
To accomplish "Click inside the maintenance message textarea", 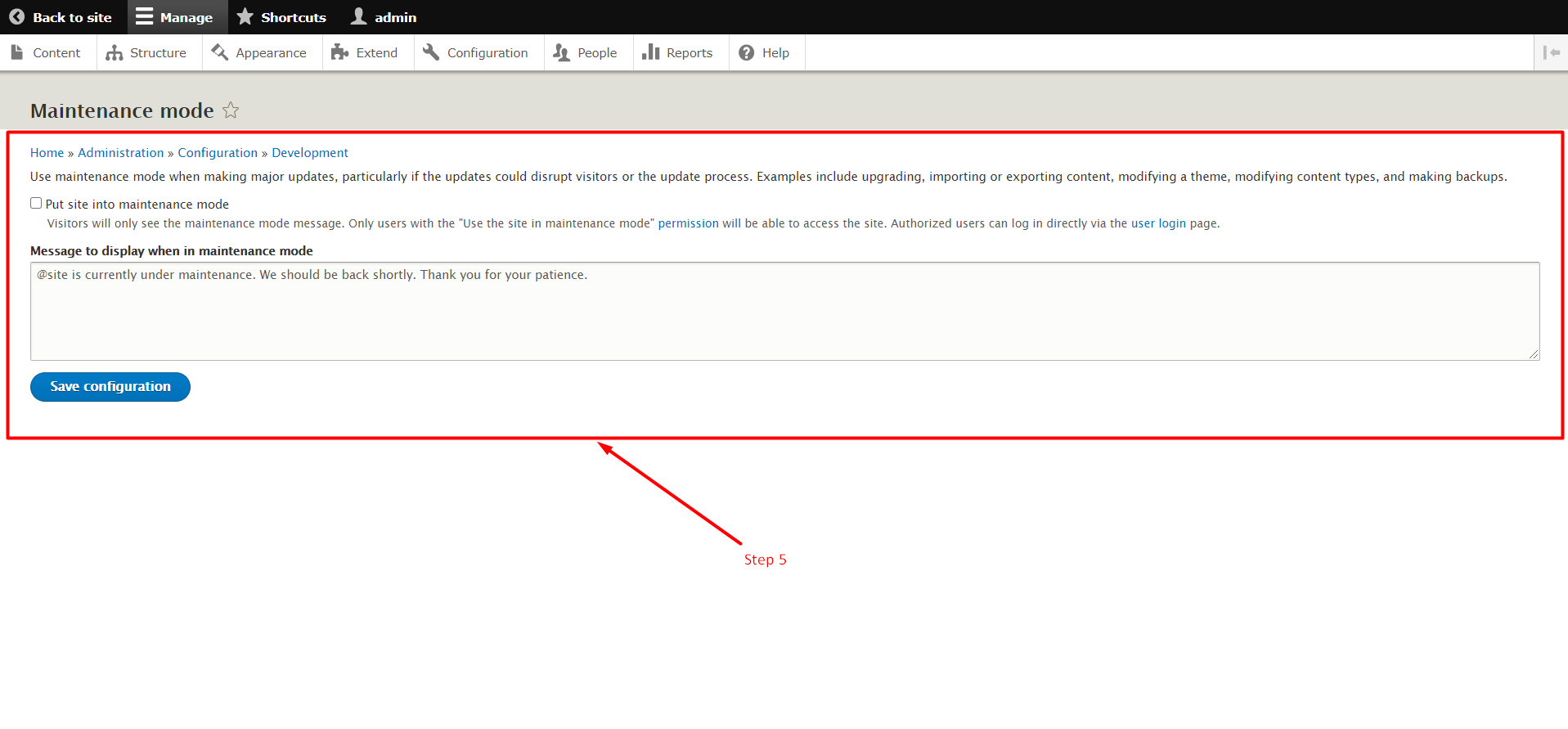I will [785, 311].
